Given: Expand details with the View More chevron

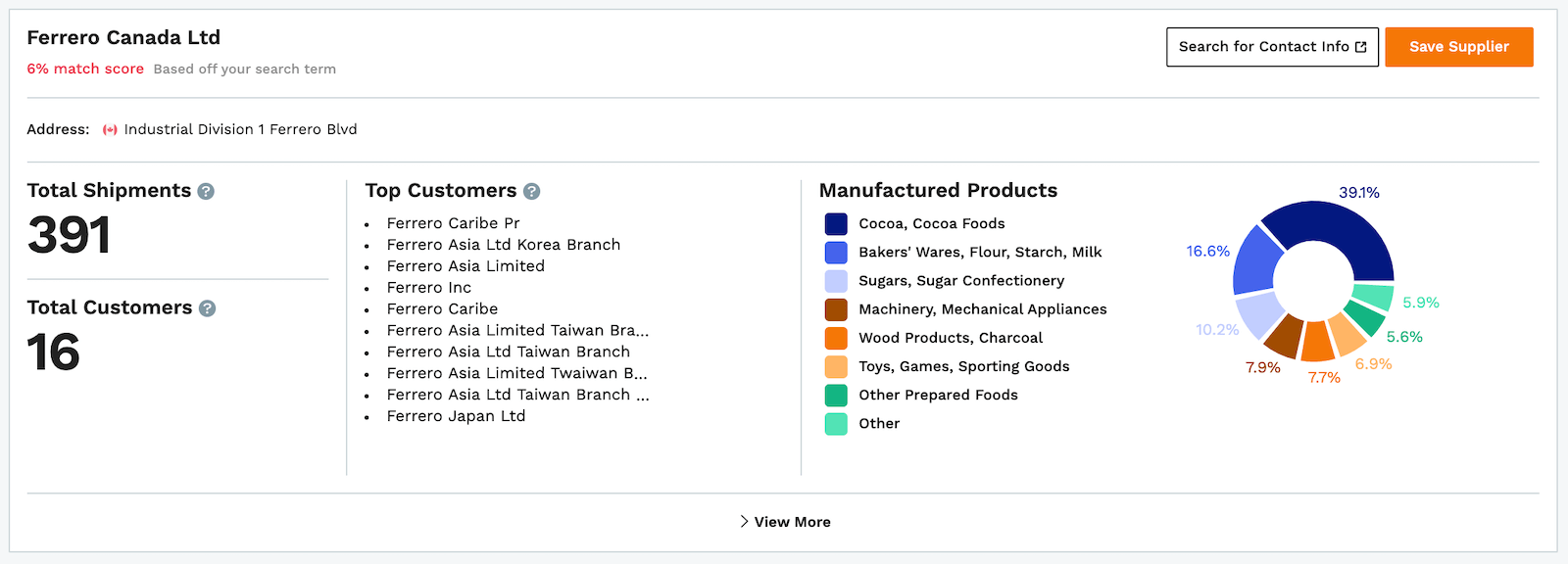Looking at the screenshot, I should click(x=744, y=522).
